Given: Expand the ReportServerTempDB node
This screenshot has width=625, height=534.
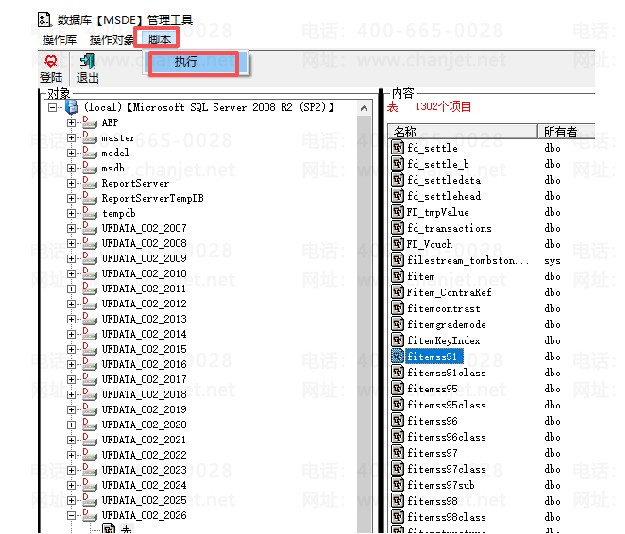Looking at the screenshot, I should (x=71, y=198).
